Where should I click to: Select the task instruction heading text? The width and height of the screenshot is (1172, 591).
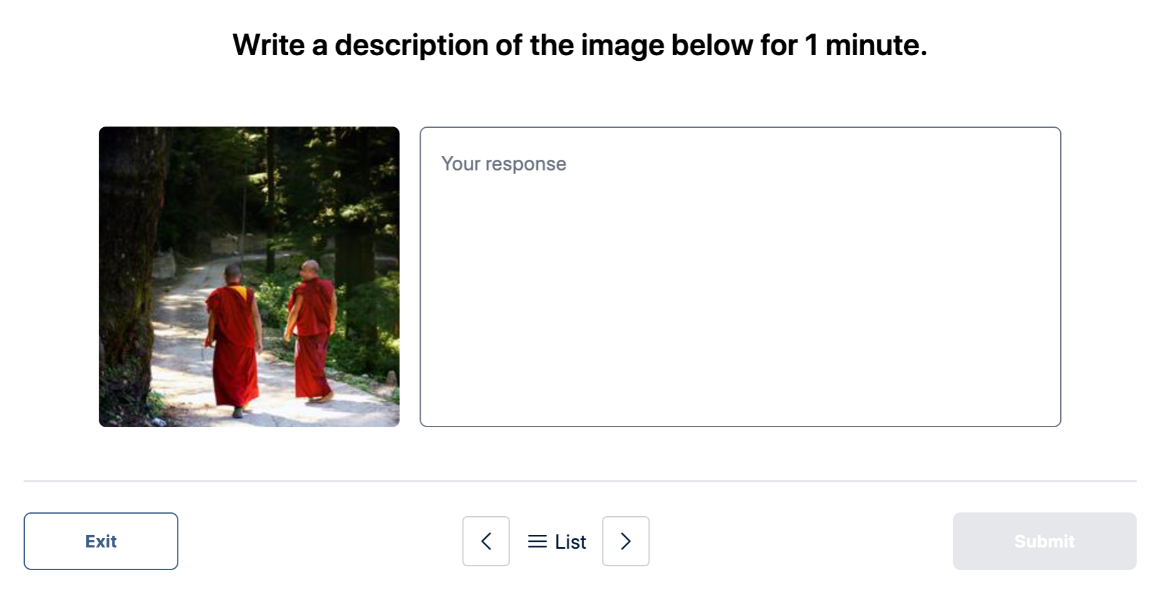point(580,45)
